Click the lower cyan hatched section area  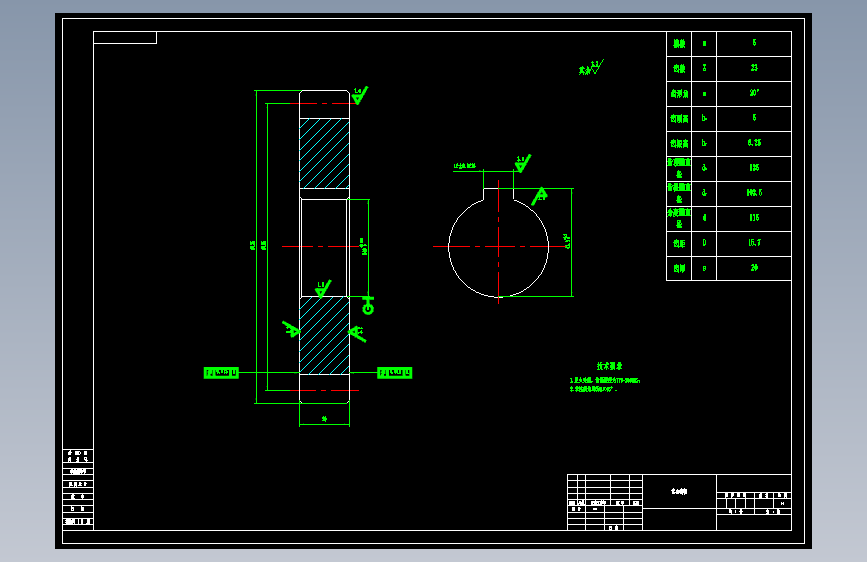325,335
